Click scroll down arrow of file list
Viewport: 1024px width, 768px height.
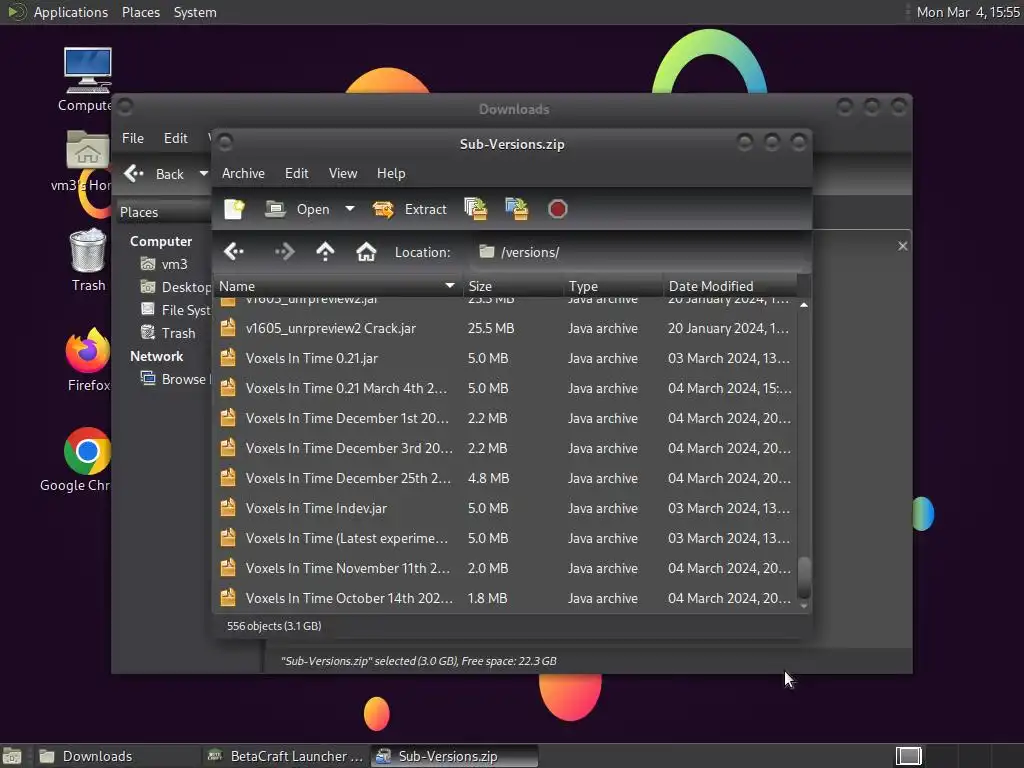[x=804, y=605]
